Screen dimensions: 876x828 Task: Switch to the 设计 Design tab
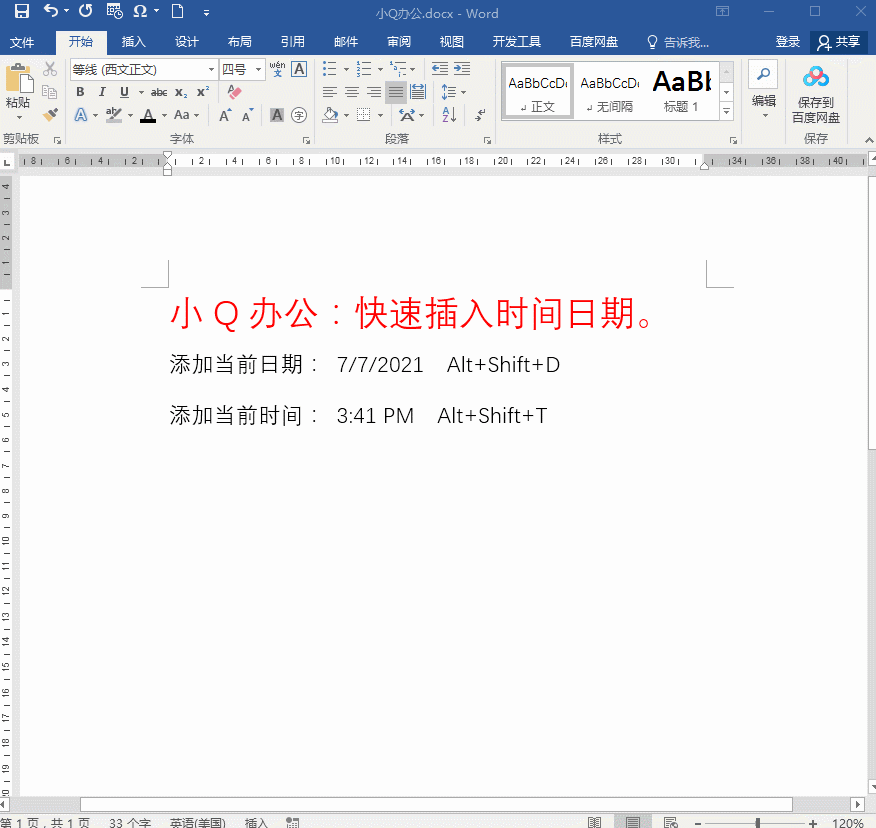point(187,42)
